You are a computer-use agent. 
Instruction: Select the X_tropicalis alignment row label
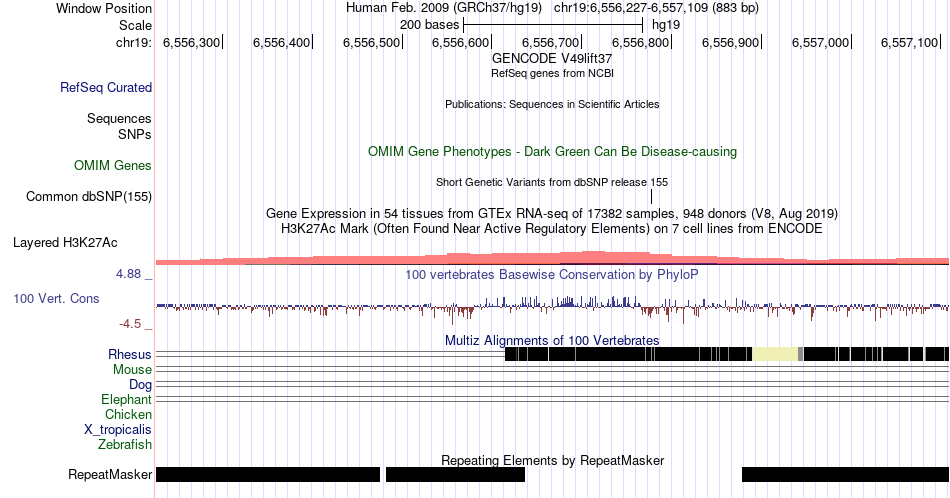(x=118, y=430)
